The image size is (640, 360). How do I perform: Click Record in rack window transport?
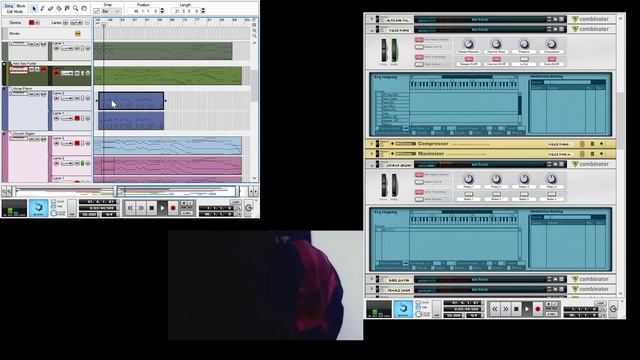pos(538,309)
